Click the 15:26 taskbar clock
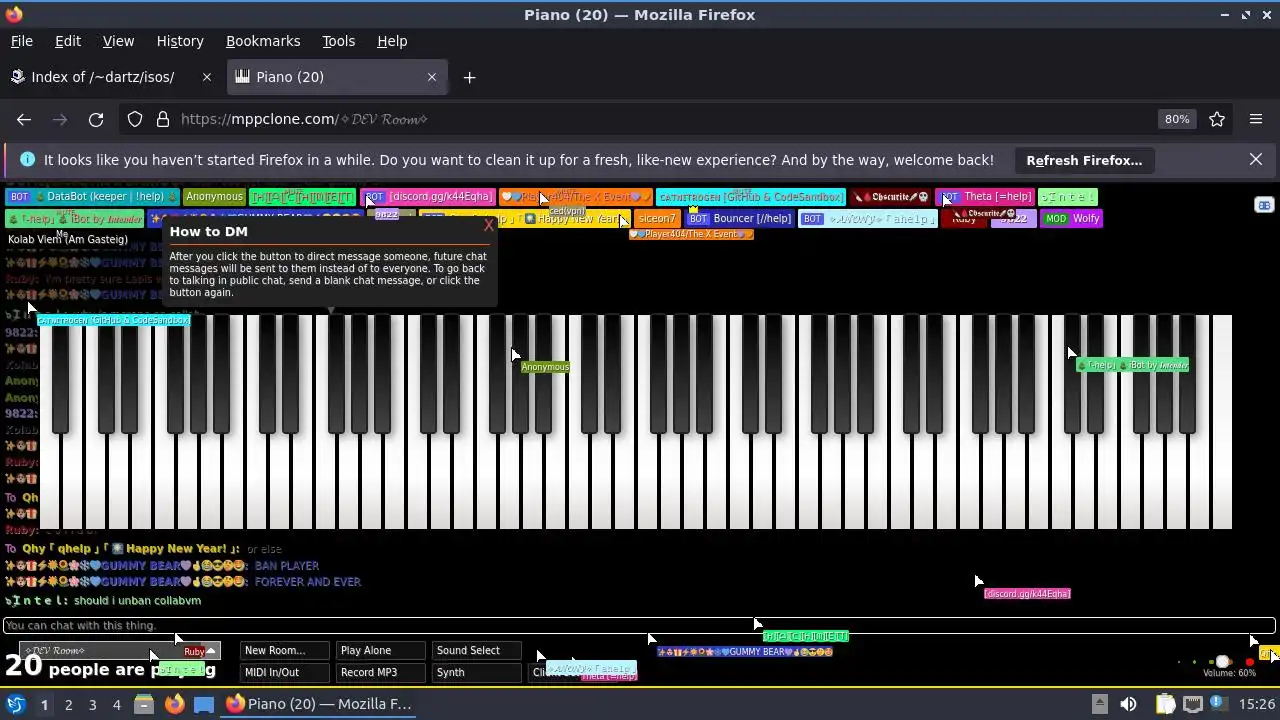 [1256, 704]
